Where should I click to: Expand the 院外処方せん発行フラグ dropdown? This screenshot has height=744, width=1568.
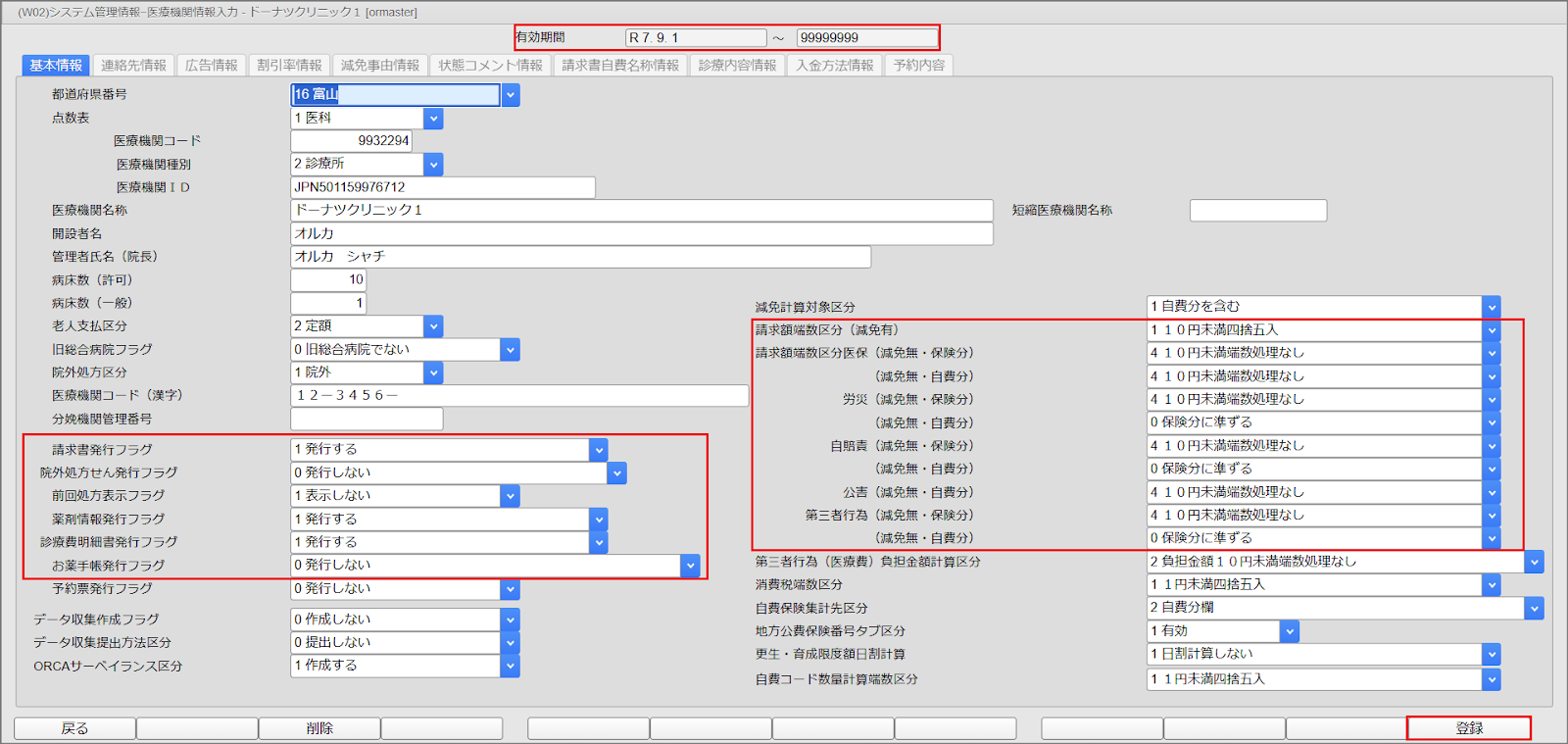pos(617,473)
